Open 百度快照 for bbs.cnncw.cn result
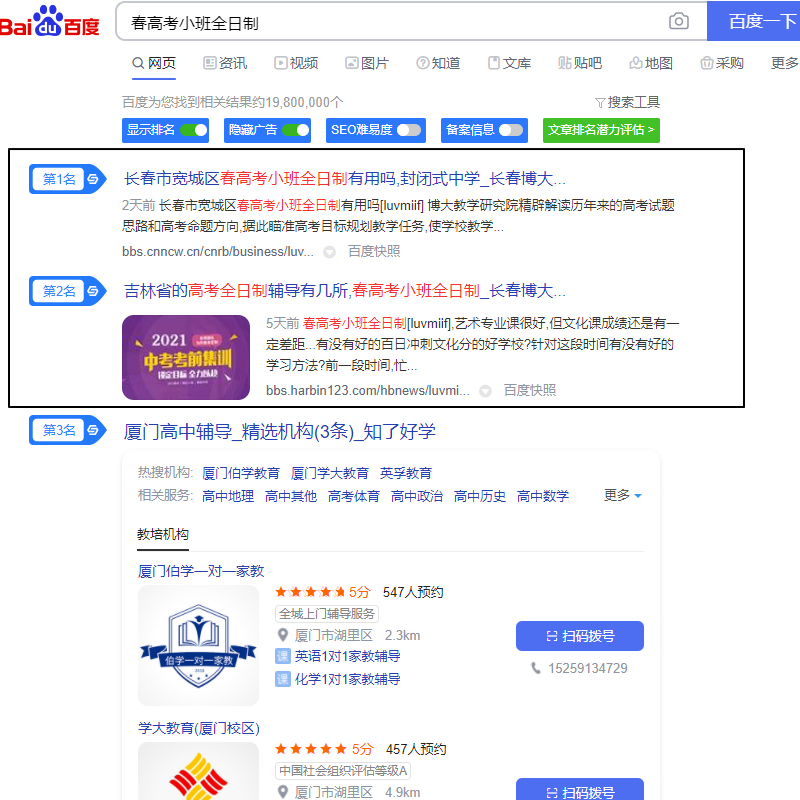Viewport: 800px width, 800px height. (374, 252)
